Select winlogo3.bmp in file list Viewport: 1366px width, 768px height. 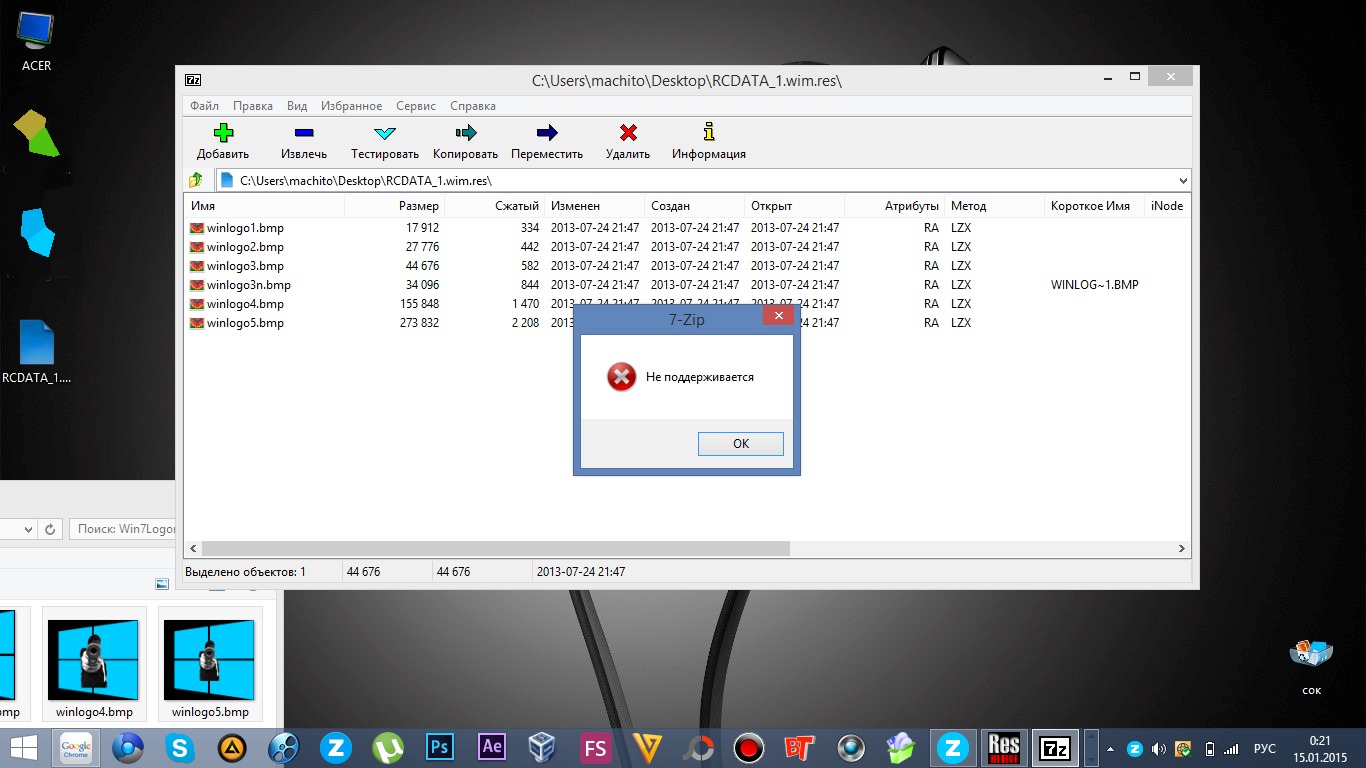(245, 266)
